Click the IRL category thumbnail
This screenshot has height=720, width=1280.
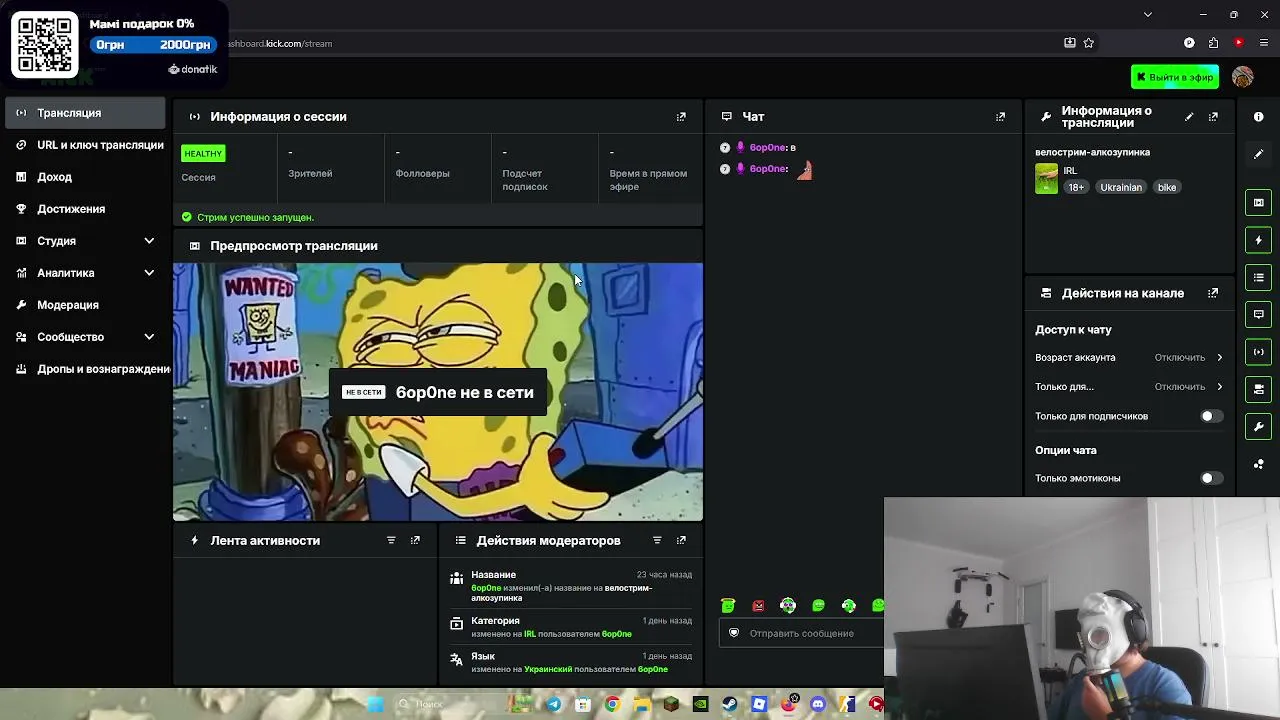1046,179
